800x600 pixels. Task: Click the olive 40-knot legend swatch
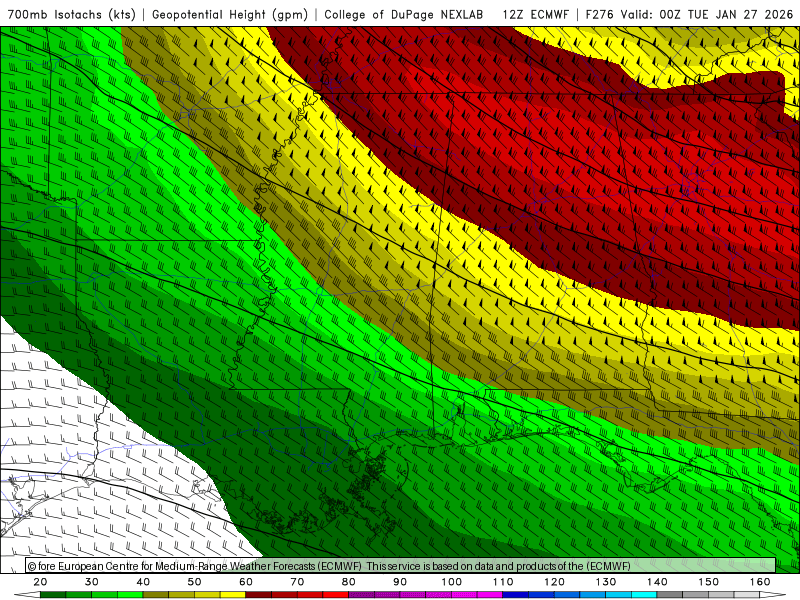[x=156, y=595]
